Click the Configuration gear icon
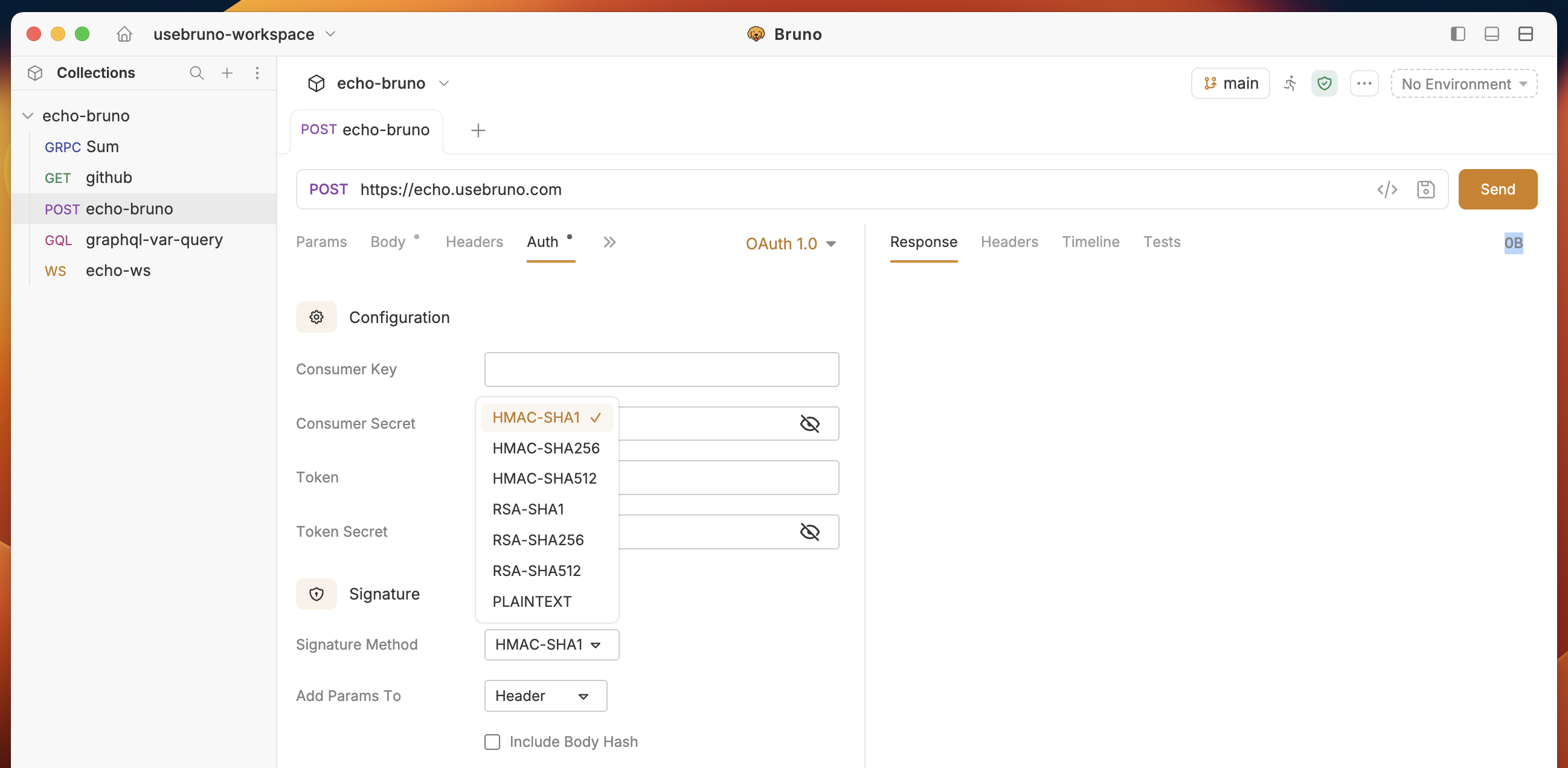Screen dimensions: 1568x768 [316, 317]
